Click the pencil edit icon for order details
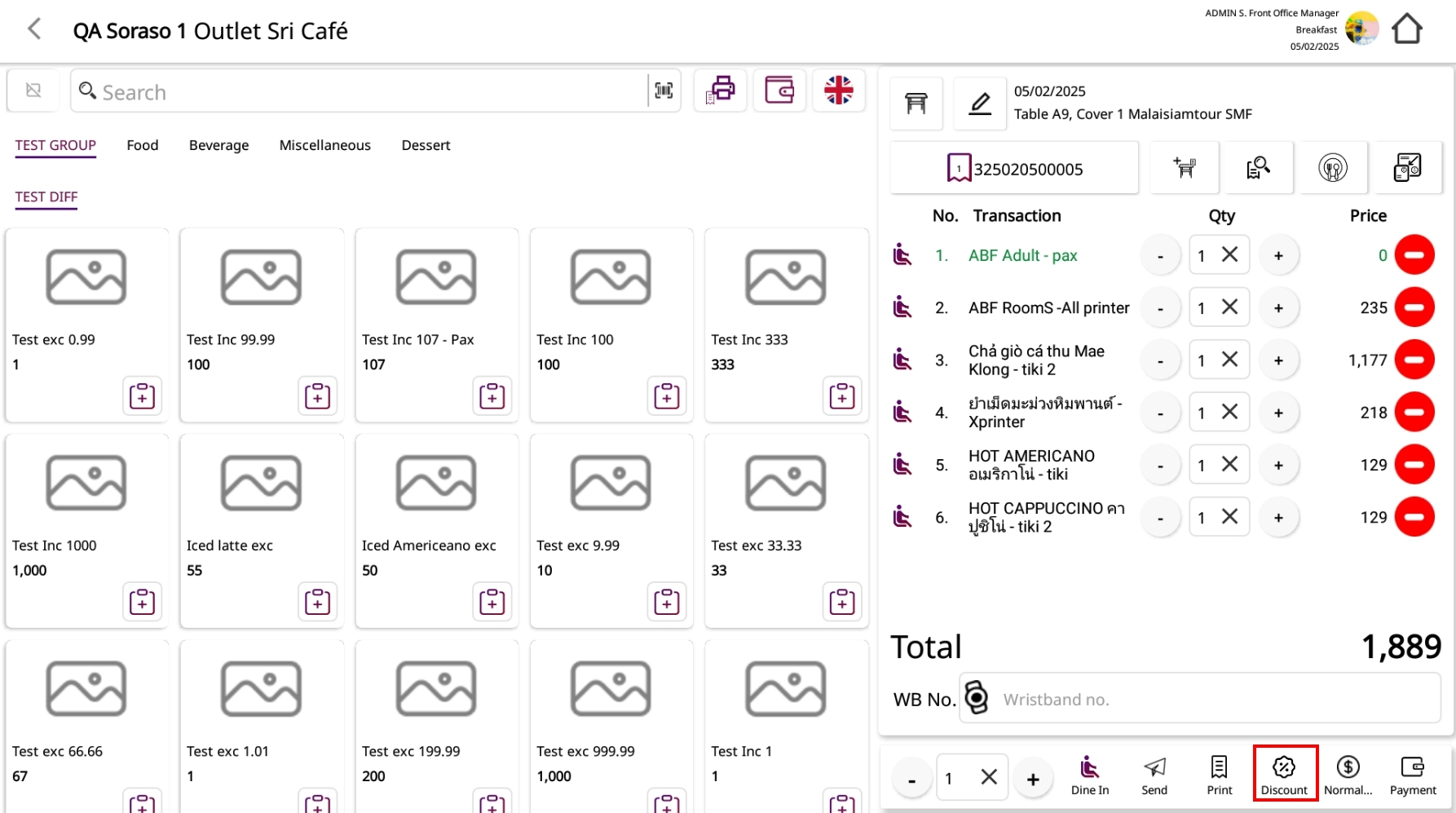This screenshot has height=813, width=1456. [979, 104]
